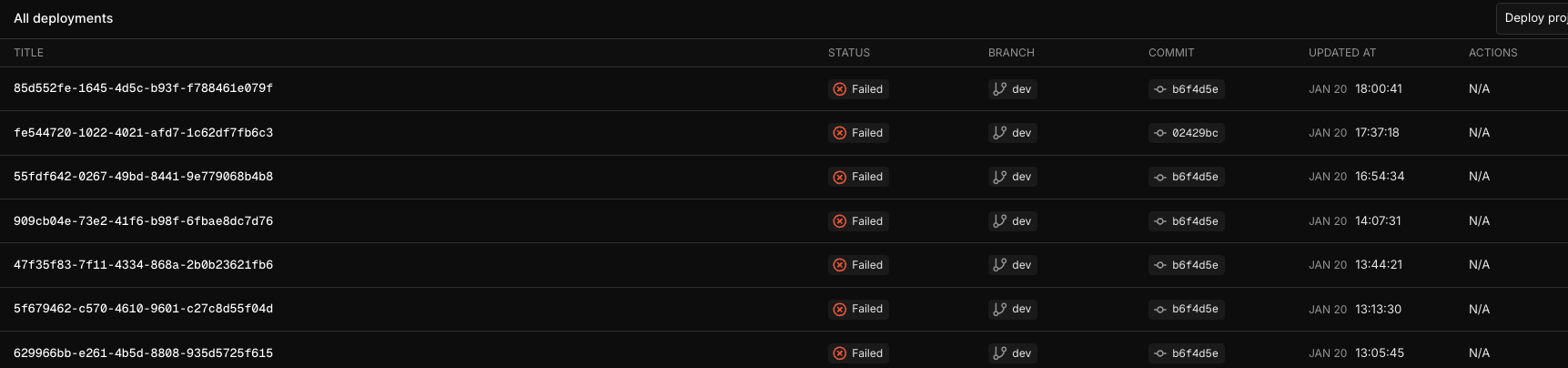Click commit icon next to 02429bc
1568x368 pixels.
(1159, 133)
